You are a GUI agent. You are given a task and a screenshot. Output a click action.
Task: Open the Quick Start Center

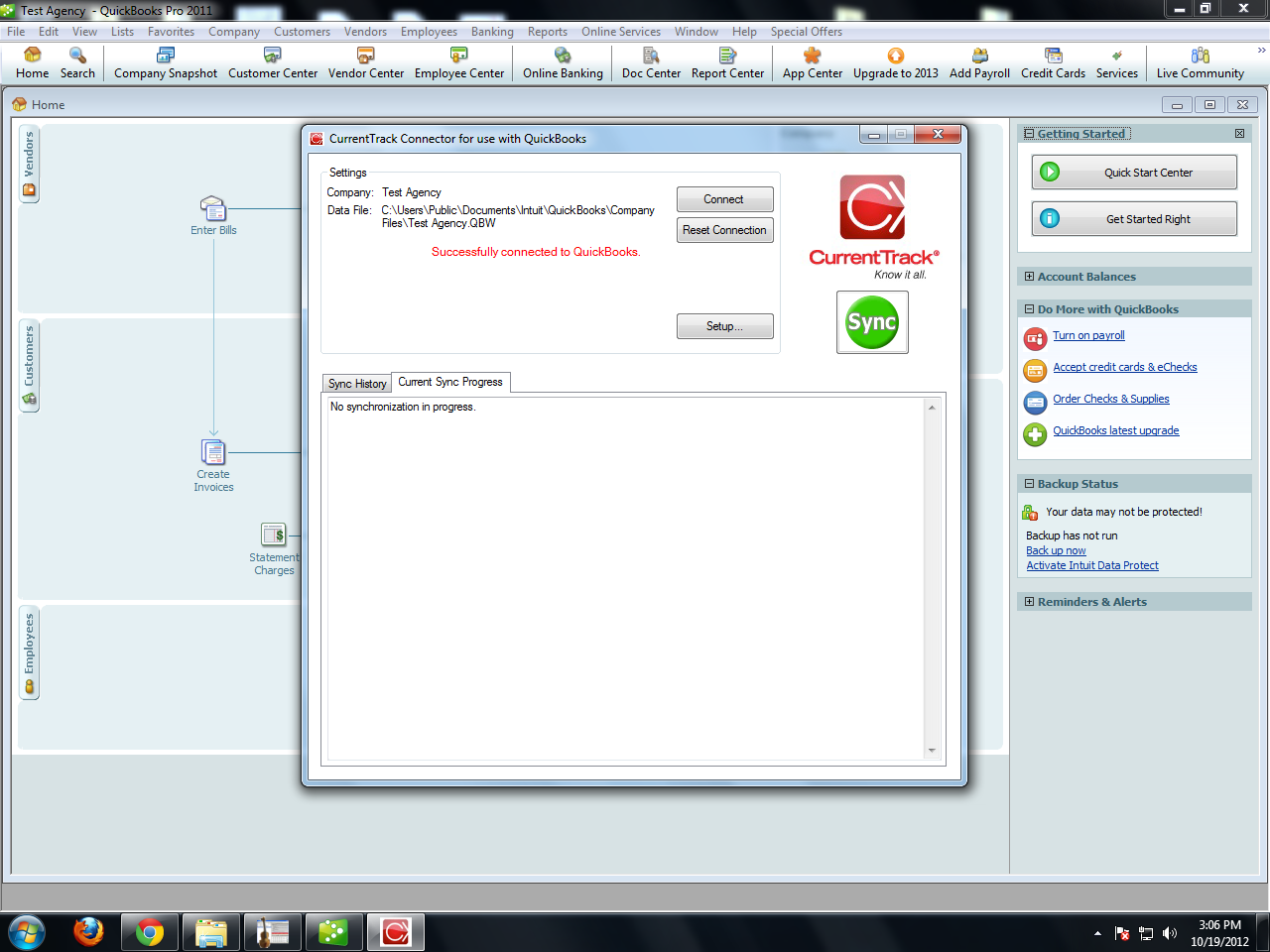click(1134, 173)
